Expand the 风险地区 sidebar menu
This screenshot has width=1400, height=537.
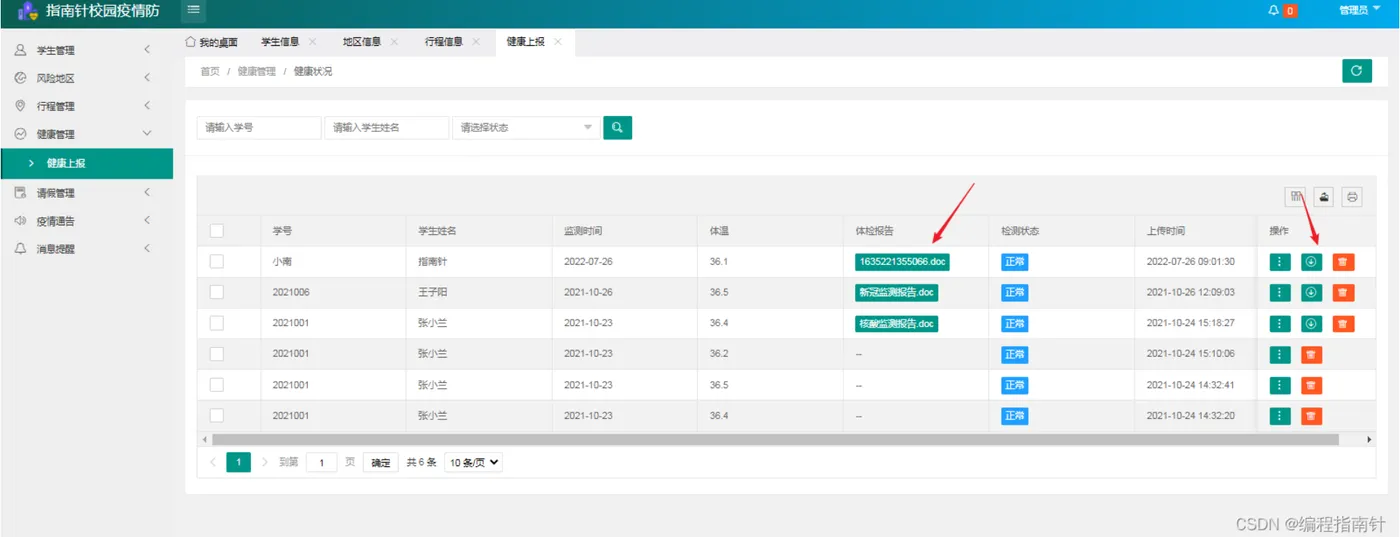(x=86, y=78)
